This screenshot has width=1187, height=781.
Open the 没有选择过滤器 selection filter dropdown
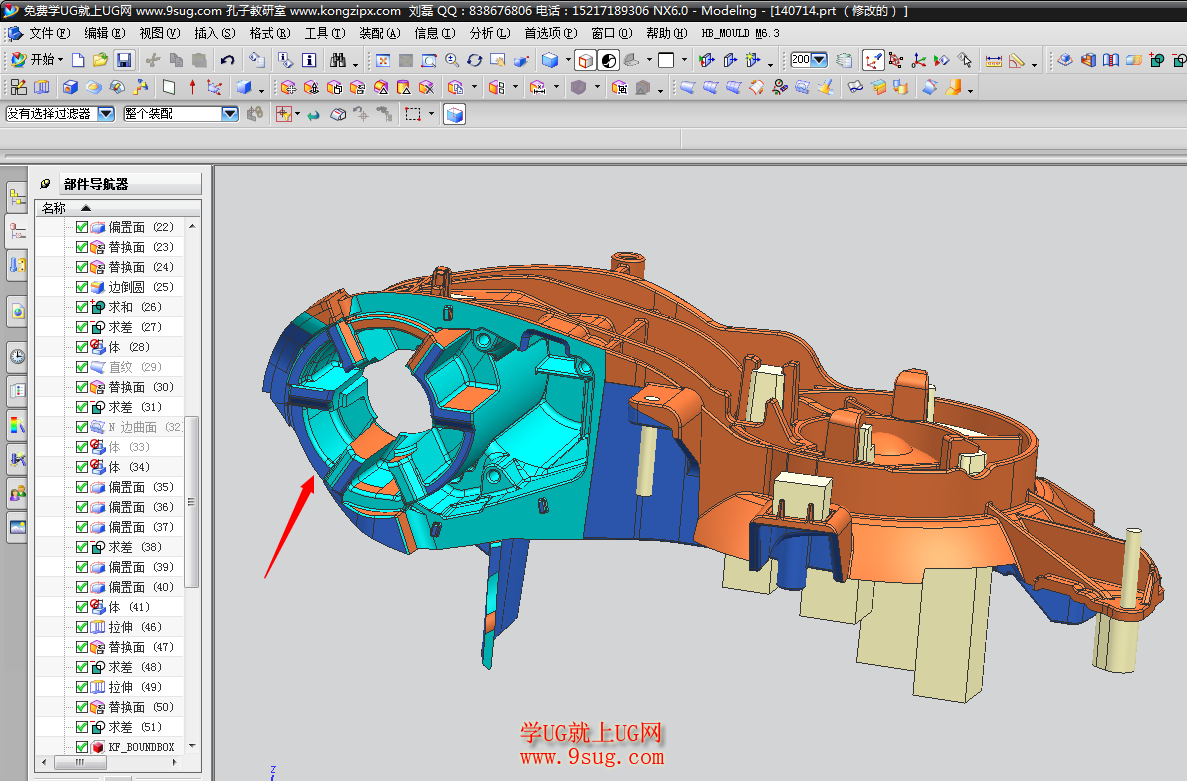pos(106,114)
